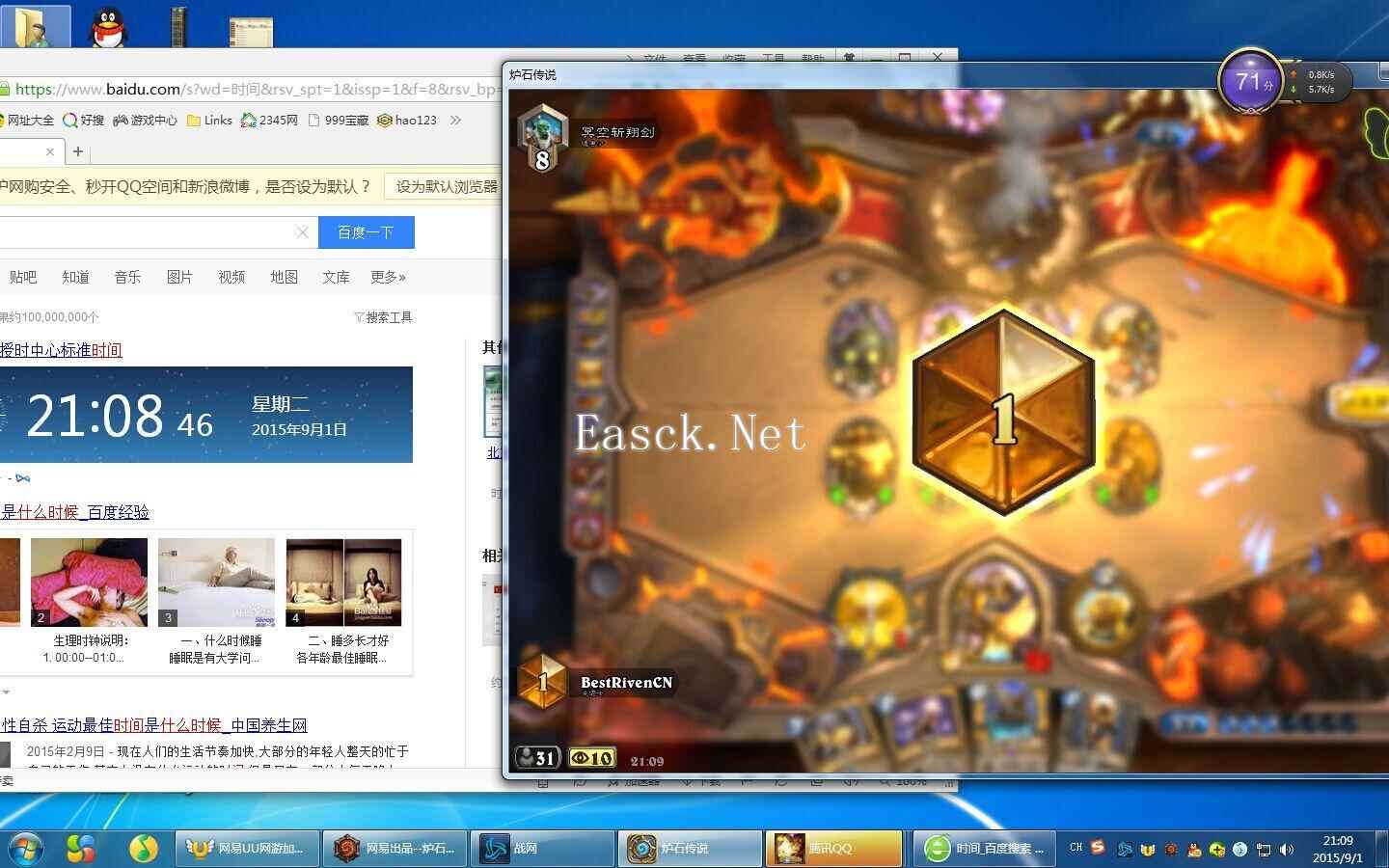This screenshot has height=868, width=1389.
Task: Click the 炉石传说 window title bar
Action: tap(945, 74)
